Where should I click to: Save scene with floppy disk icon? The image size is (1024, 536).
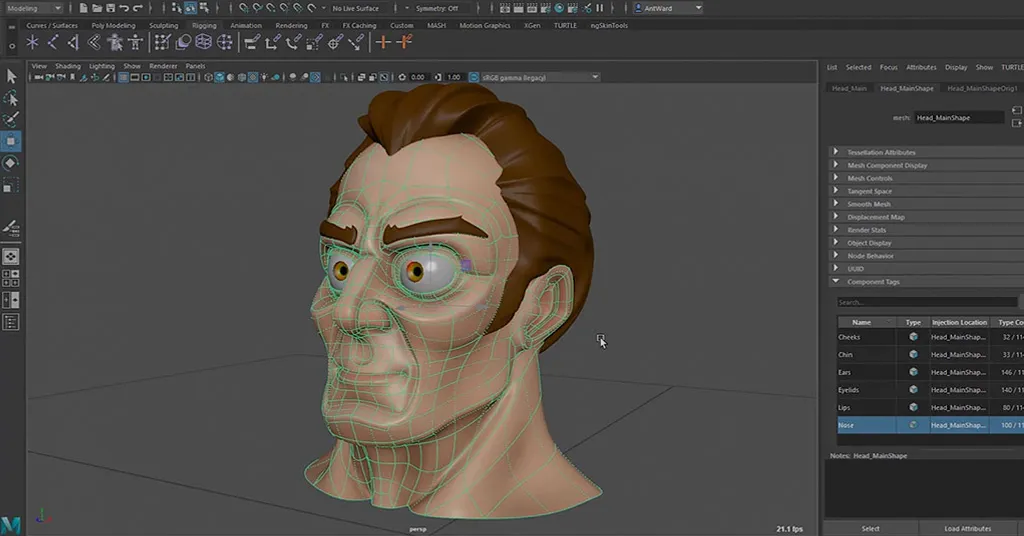coord(110,8)
